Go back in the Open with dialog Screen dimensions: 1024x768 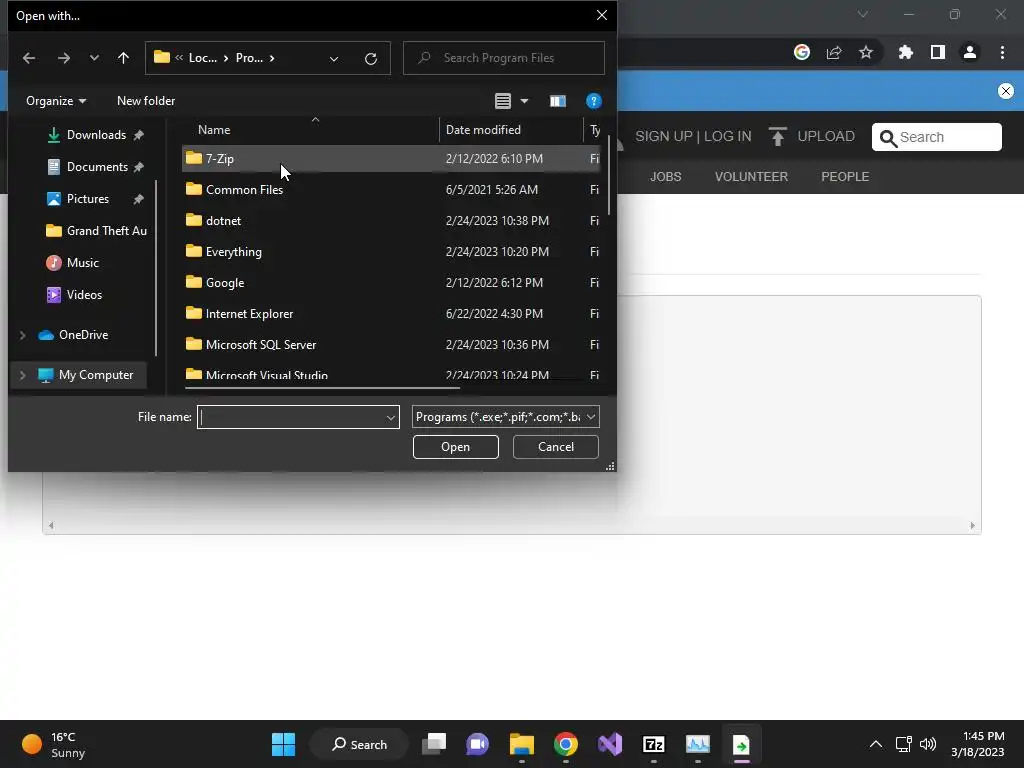click(29, 58)
